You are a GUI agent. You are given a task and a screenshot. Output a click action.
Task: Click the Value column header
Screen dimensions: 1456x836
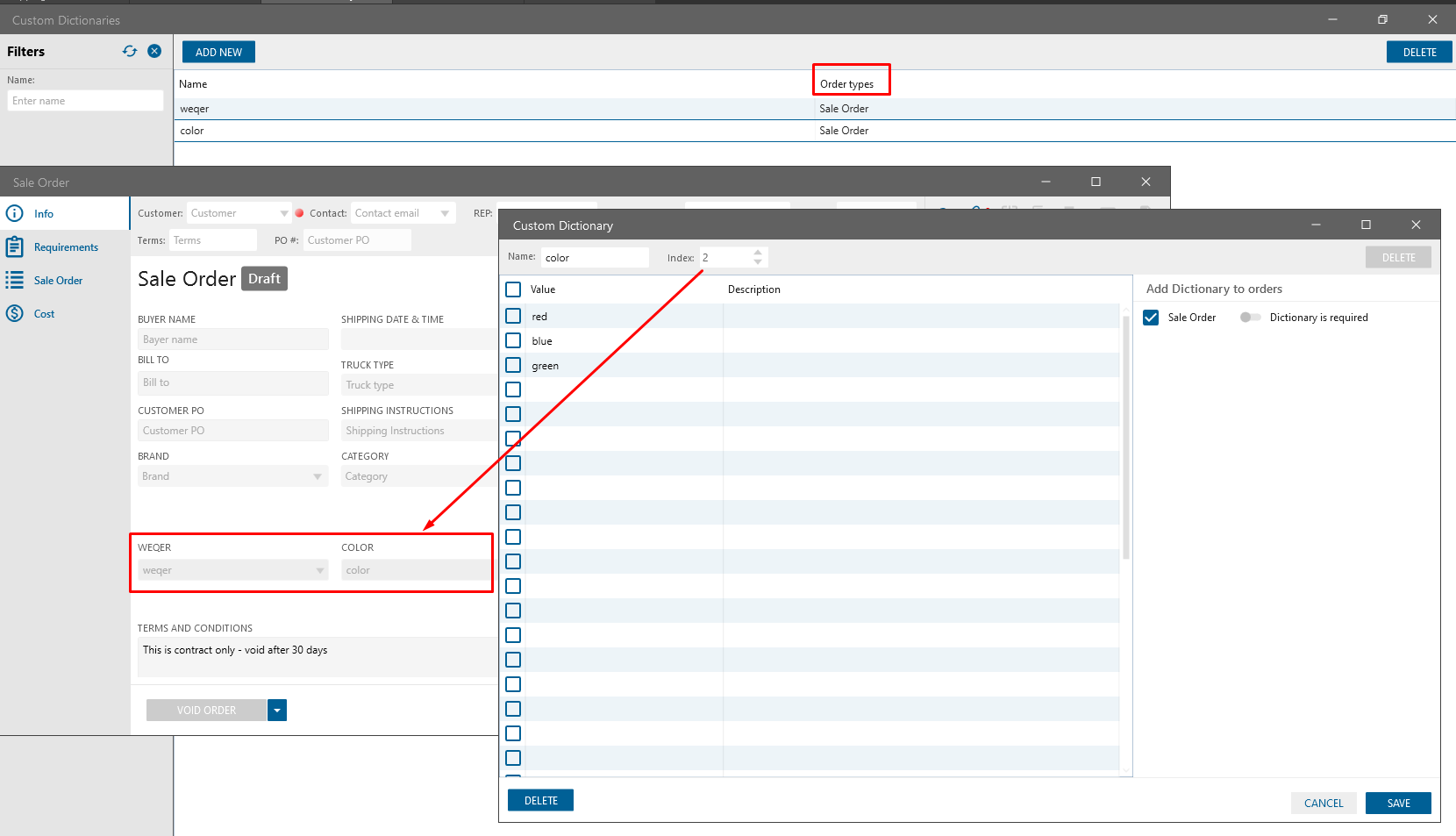(543, 289)
